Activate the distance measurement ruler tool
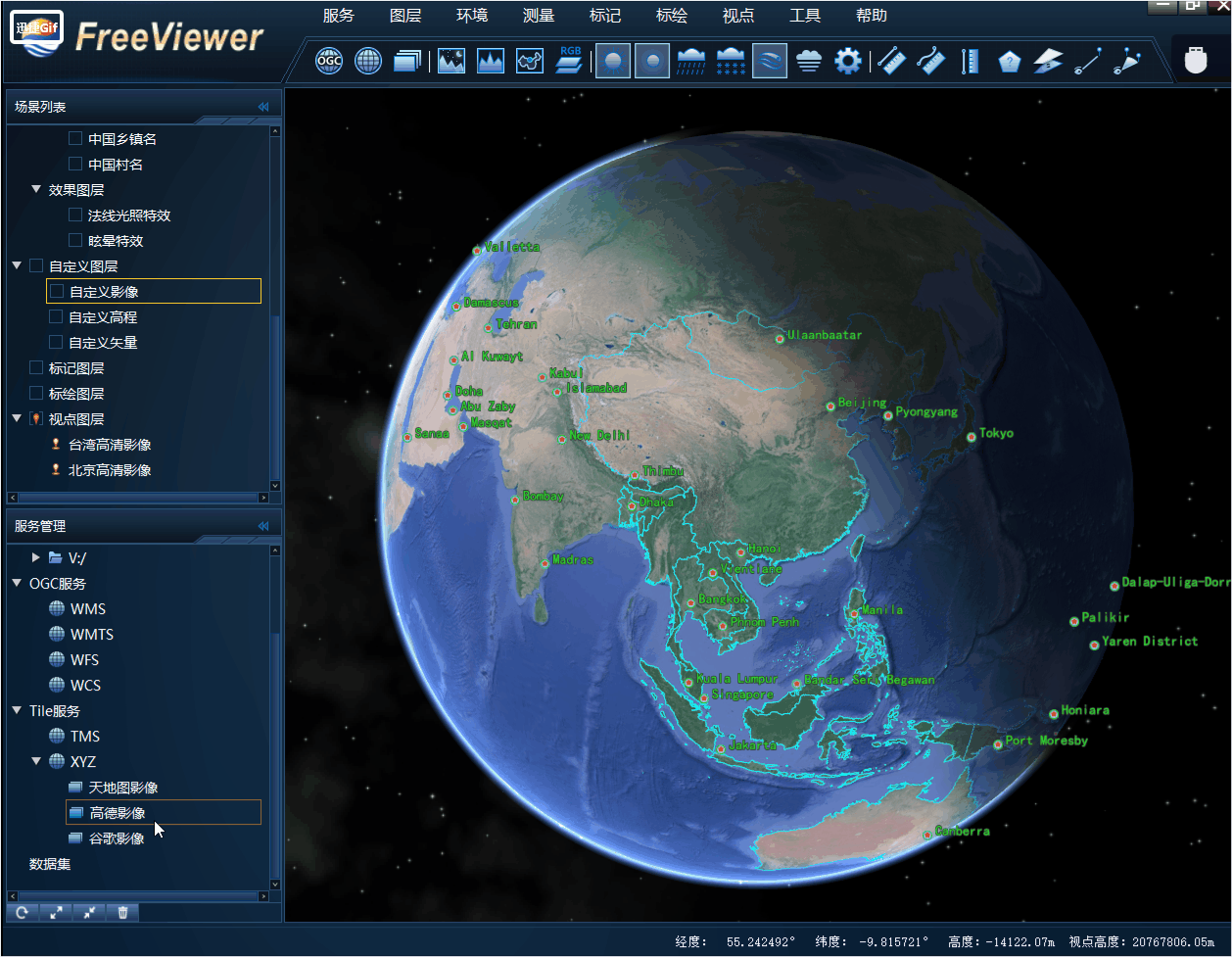The height and width of the screenshot is (957, 1232). pyautogui.click(x=891, y=60)
